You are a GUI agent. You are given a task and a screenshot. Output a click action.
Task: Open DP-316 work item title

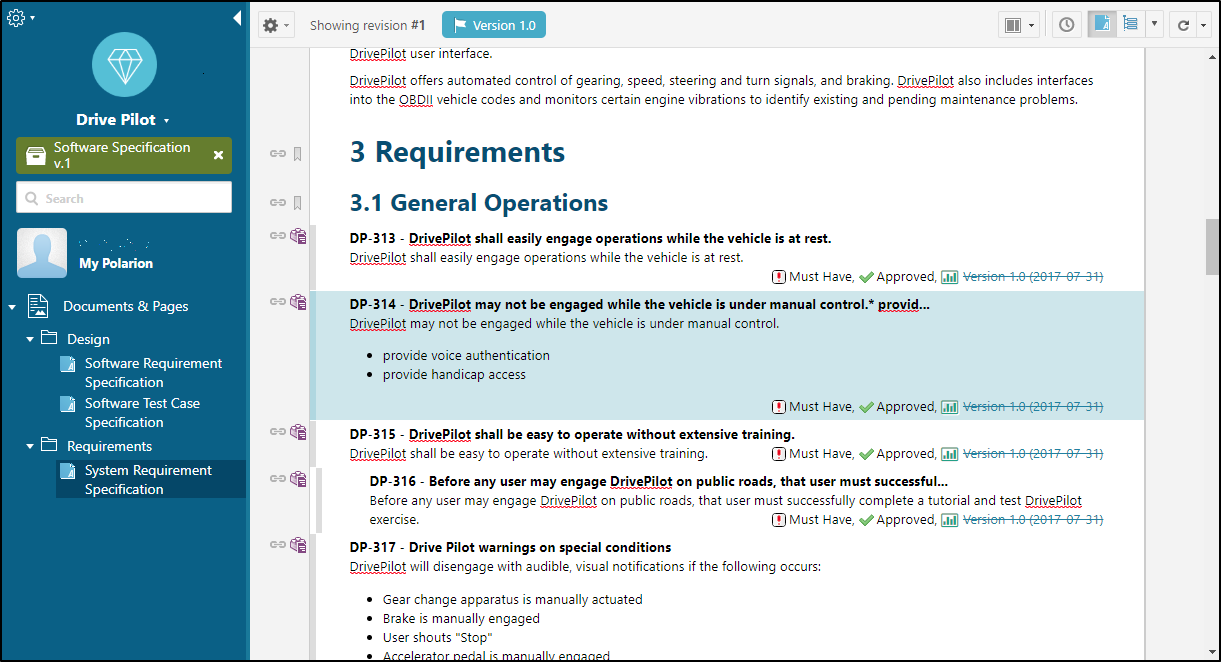[x=659, y=481]
